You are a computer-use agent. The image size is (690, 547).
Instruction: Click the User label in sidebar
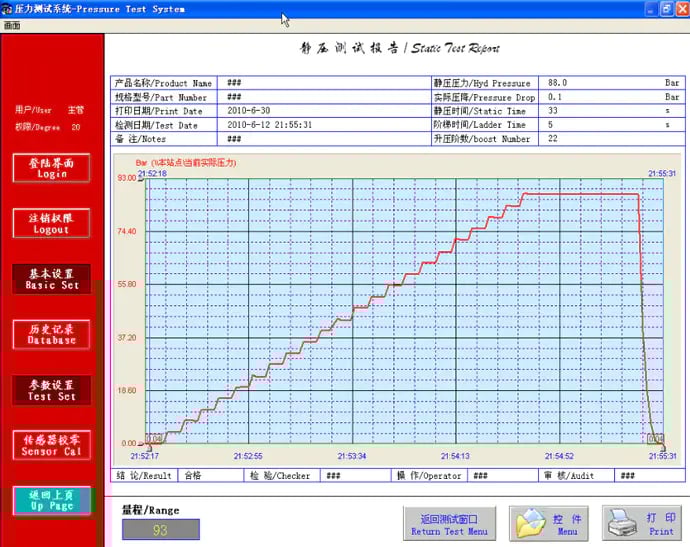[33, 110]
